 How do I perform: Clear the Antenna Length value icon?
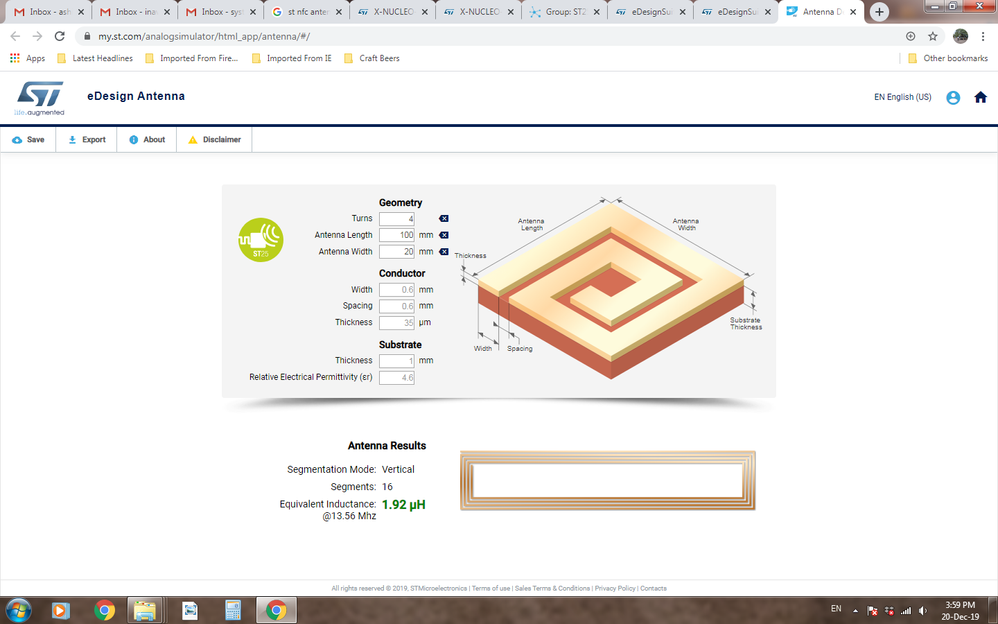444,235
